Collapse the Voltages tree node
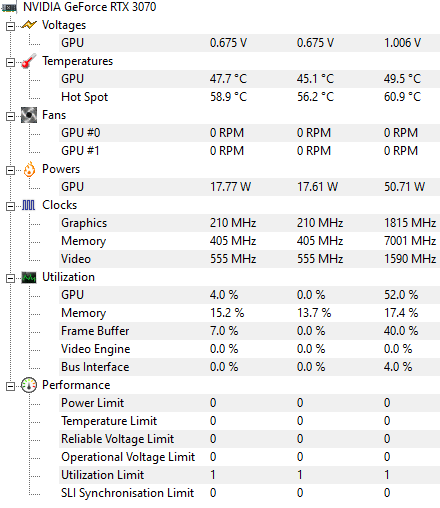 (10, 26)
